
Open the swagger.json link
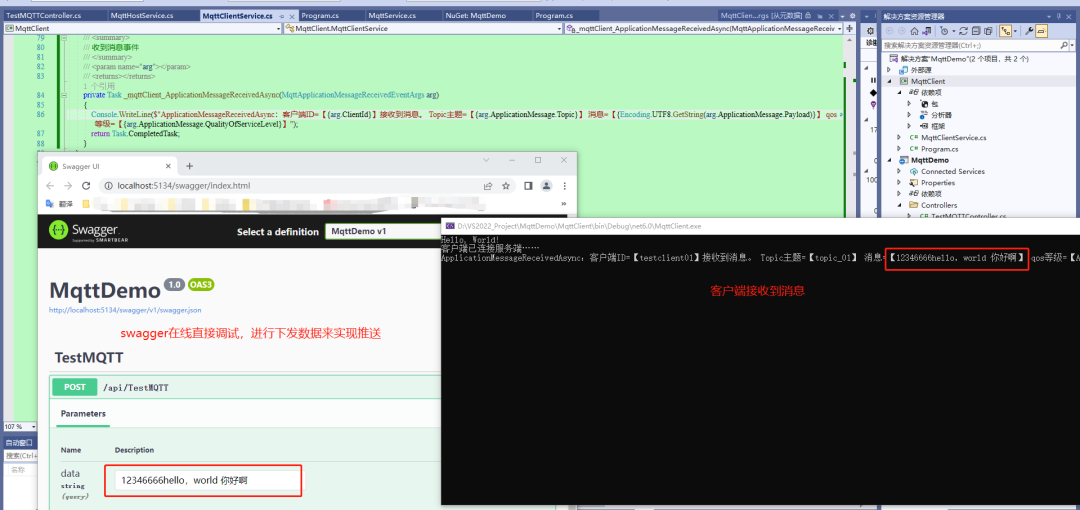(125, 310)
